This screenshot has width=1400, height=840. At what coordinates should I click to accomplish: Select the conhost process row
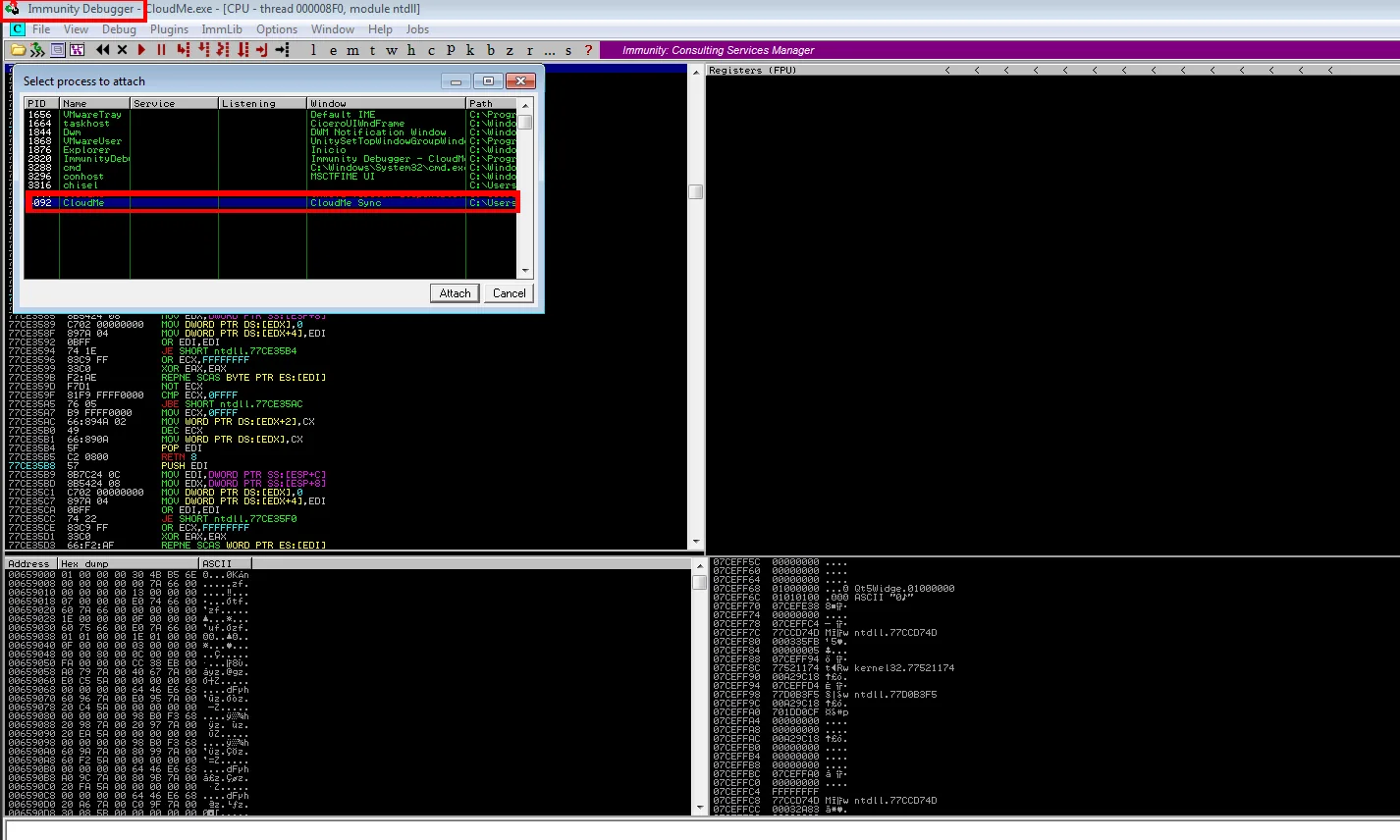pos(271,176)
